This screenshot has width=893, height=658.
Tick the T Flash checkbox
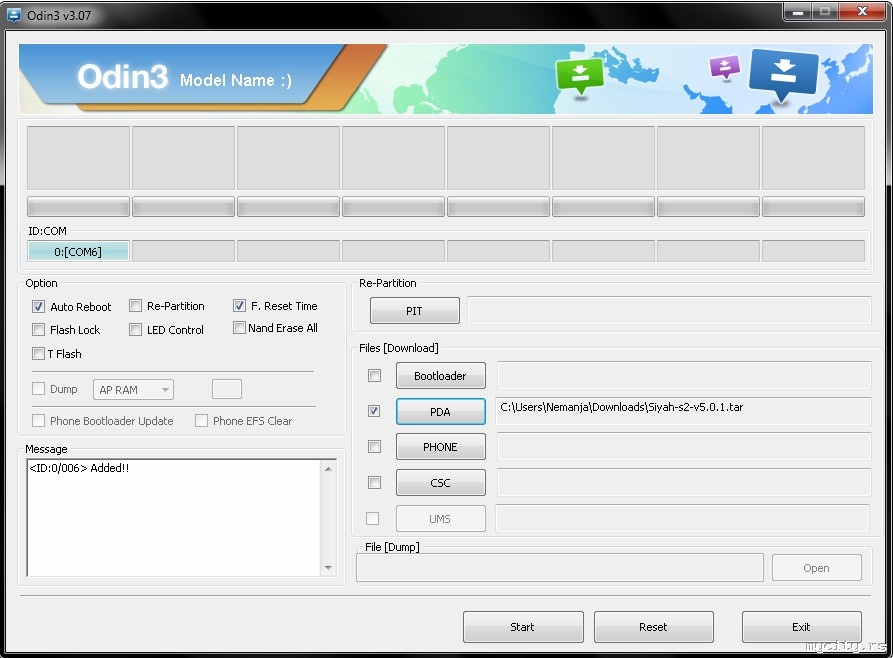point(38,354)
